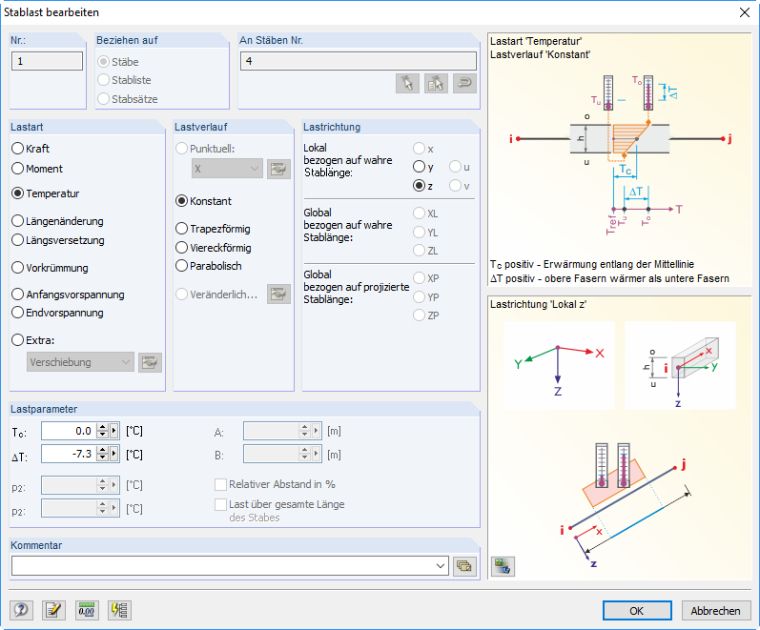Open the Punktuell X dropdown
The width and height of the screenshot is (760, 630).
pyautogui.click(x=227, y=169)
